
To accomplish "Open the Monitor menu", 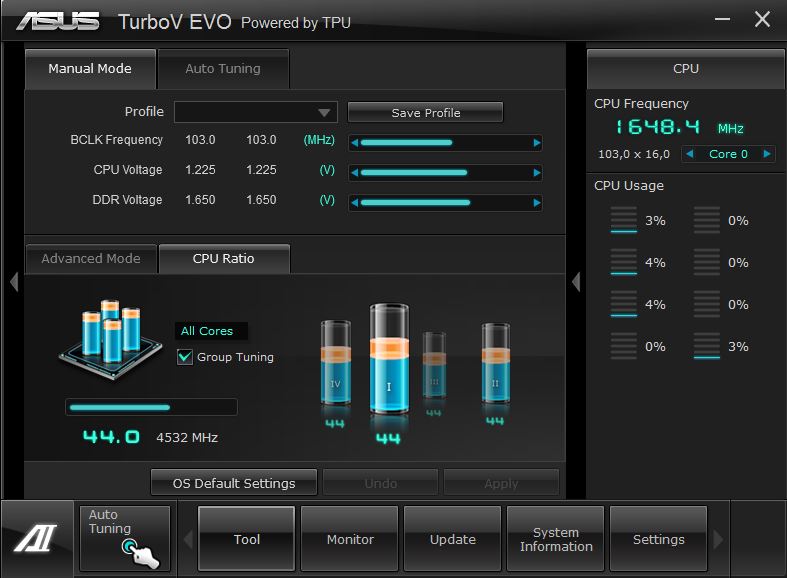I will [x=350, y=539].
